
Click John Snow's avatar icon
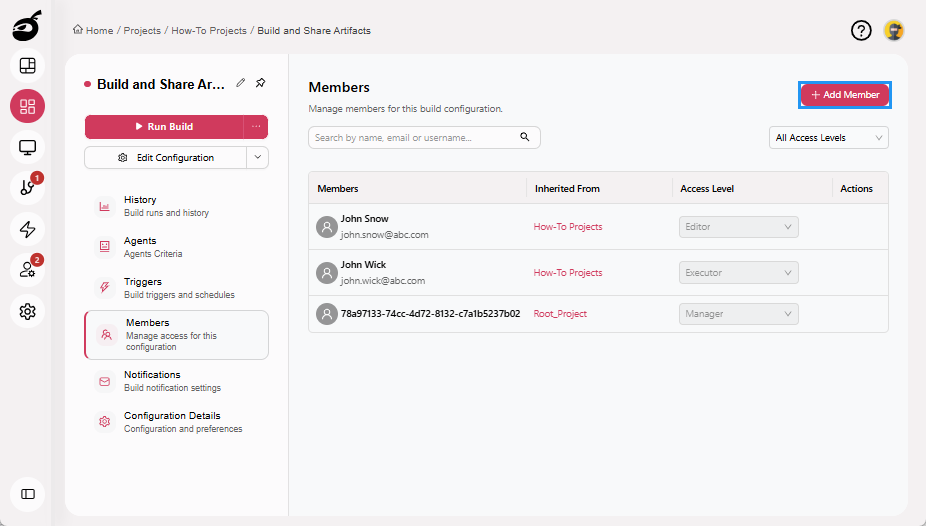point(327,227)
